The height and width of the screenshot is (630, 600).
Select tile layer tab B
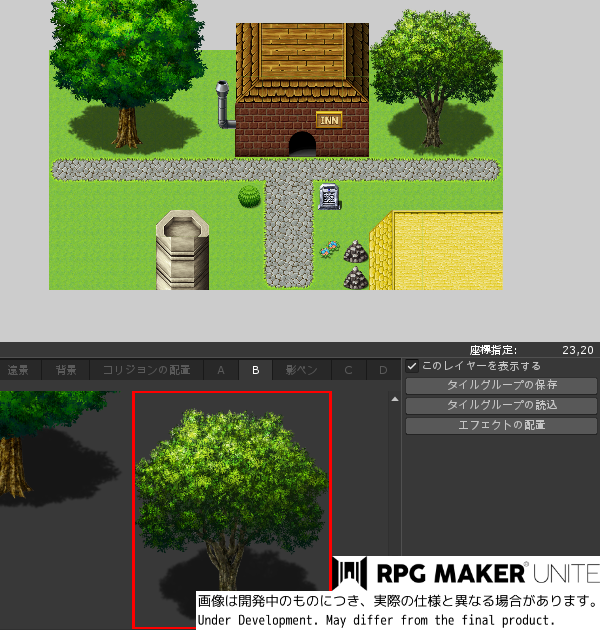(256, 370)
